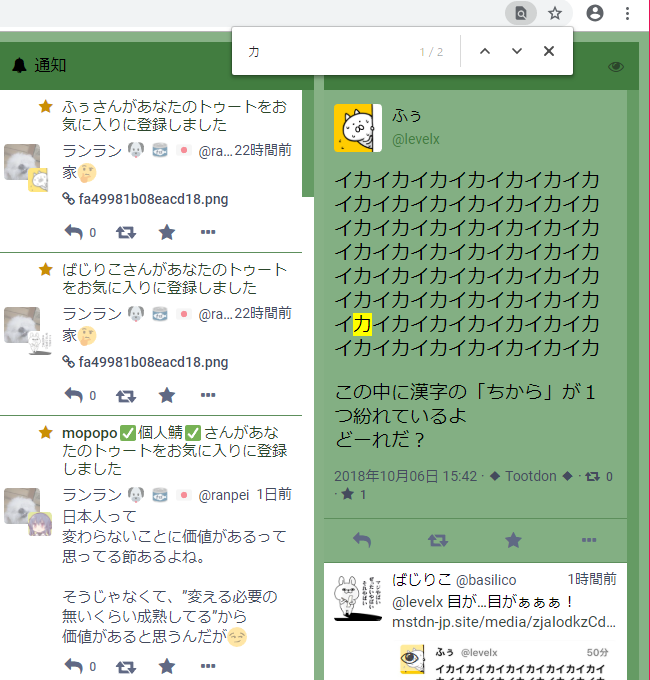Reply to the main ふぅ toot
The image size is (650, 680).
tap(362, 540)
